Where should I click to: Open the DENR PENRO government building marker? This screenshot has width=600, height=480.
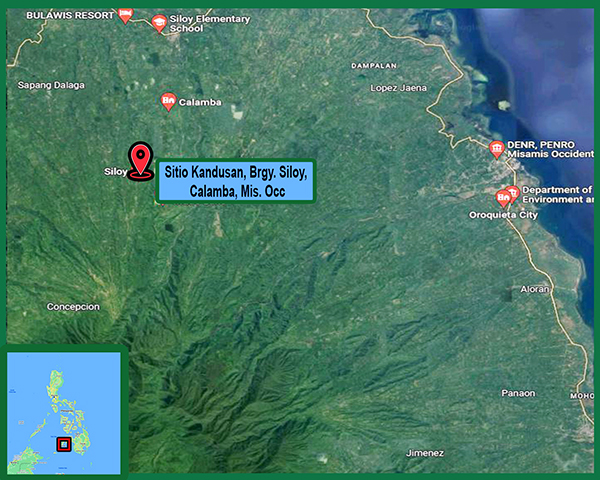[496, 149]
